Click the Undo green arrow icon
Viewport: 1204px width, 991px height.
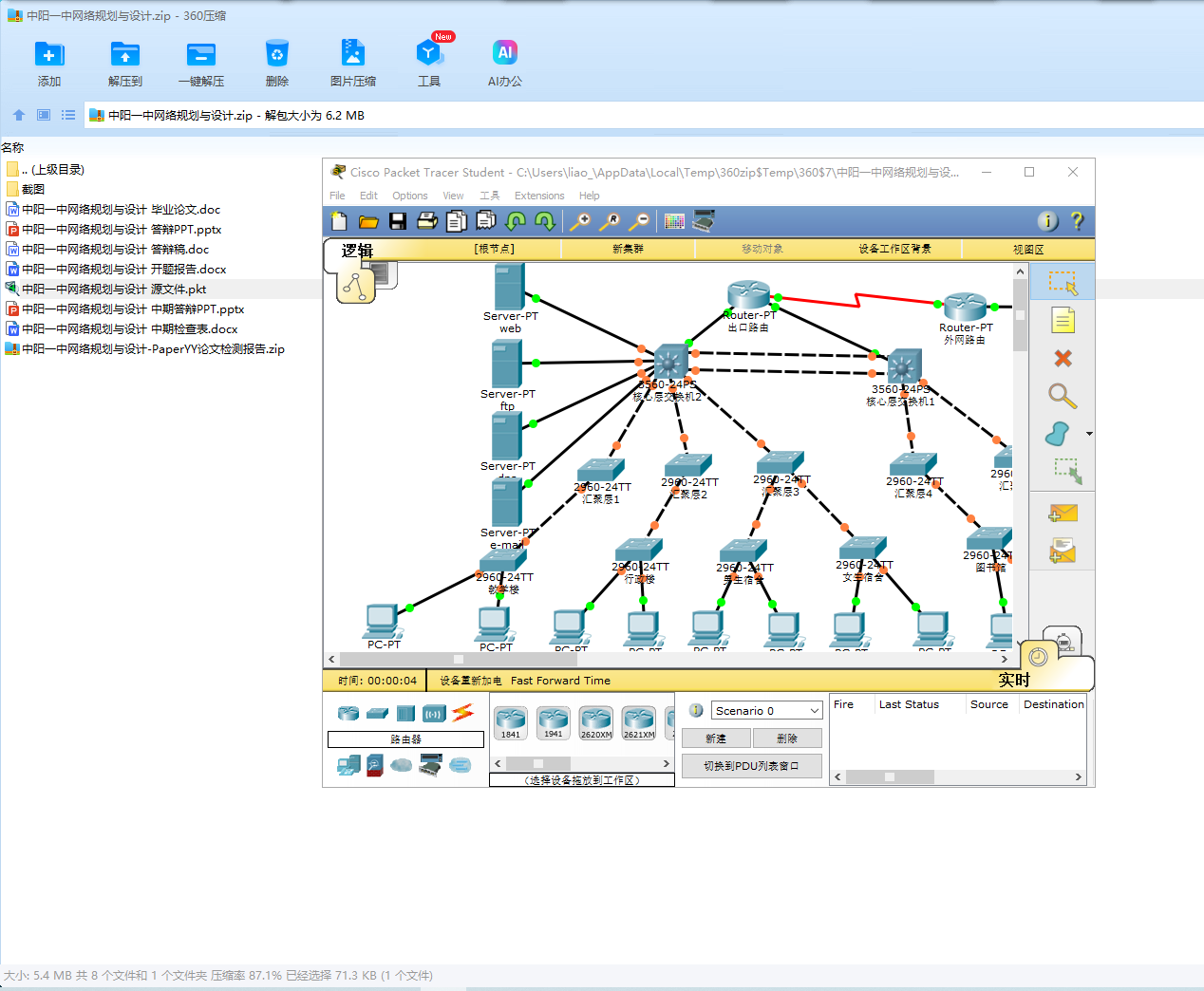click(x=516, y=221)
